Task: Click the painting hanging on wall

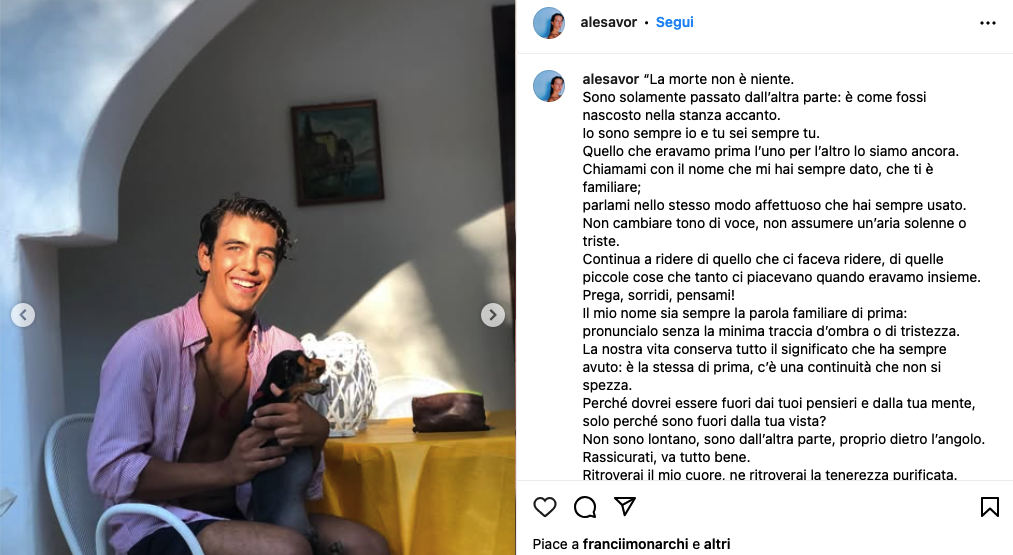Action: [x=337, y=152]
